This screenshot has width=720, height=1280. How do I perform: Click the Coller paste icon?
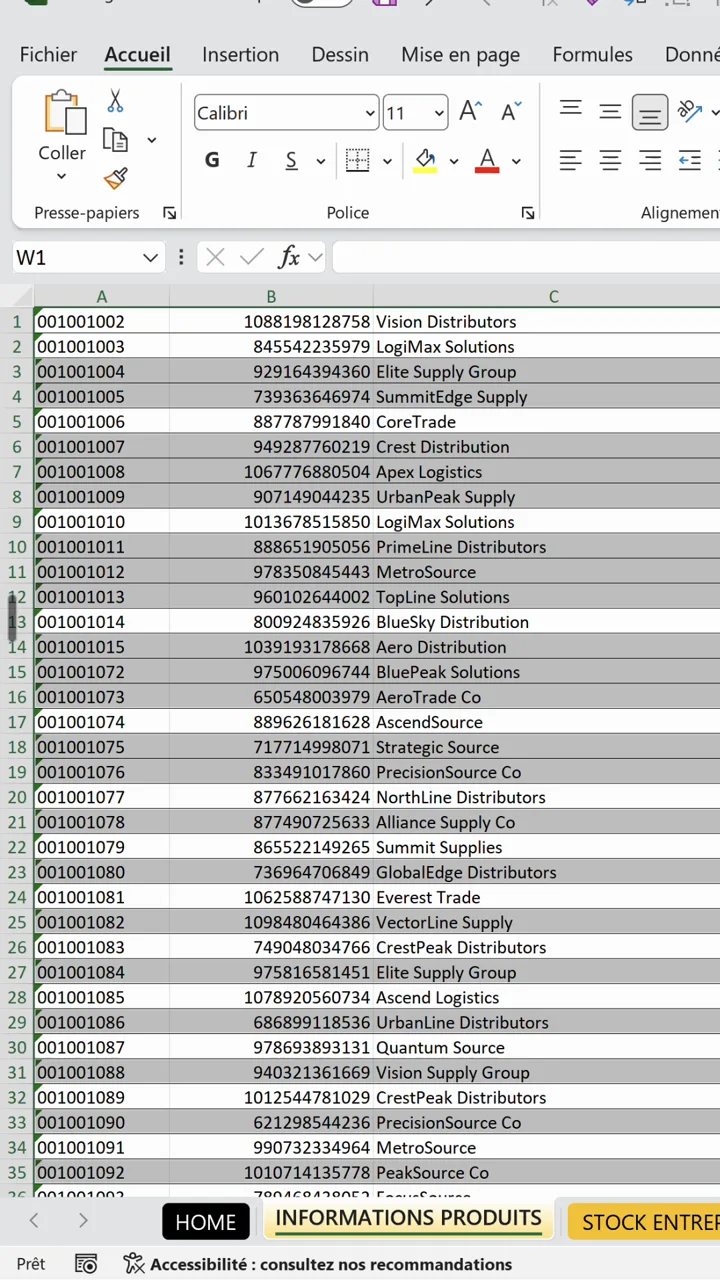pos(65,112)
